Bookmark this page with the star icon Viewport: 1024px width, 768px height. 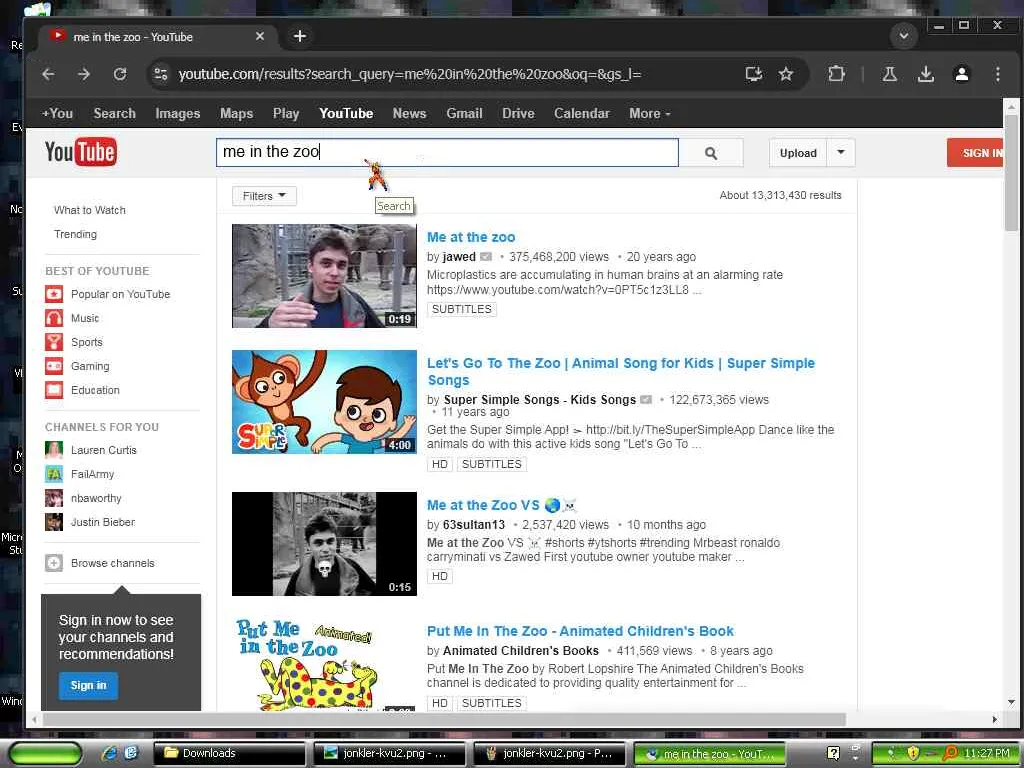(786, 74)
